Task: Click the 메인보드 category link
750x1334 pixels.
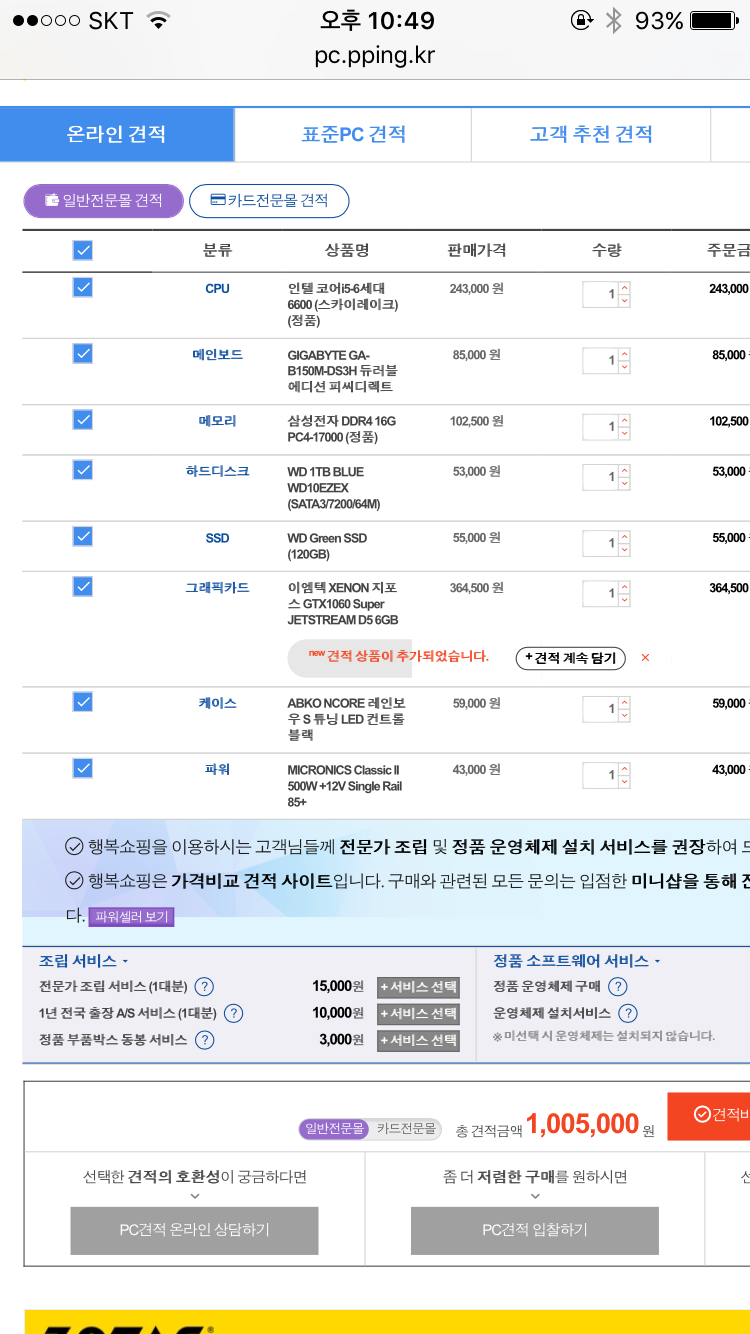Action: click(x=217, y=355)
